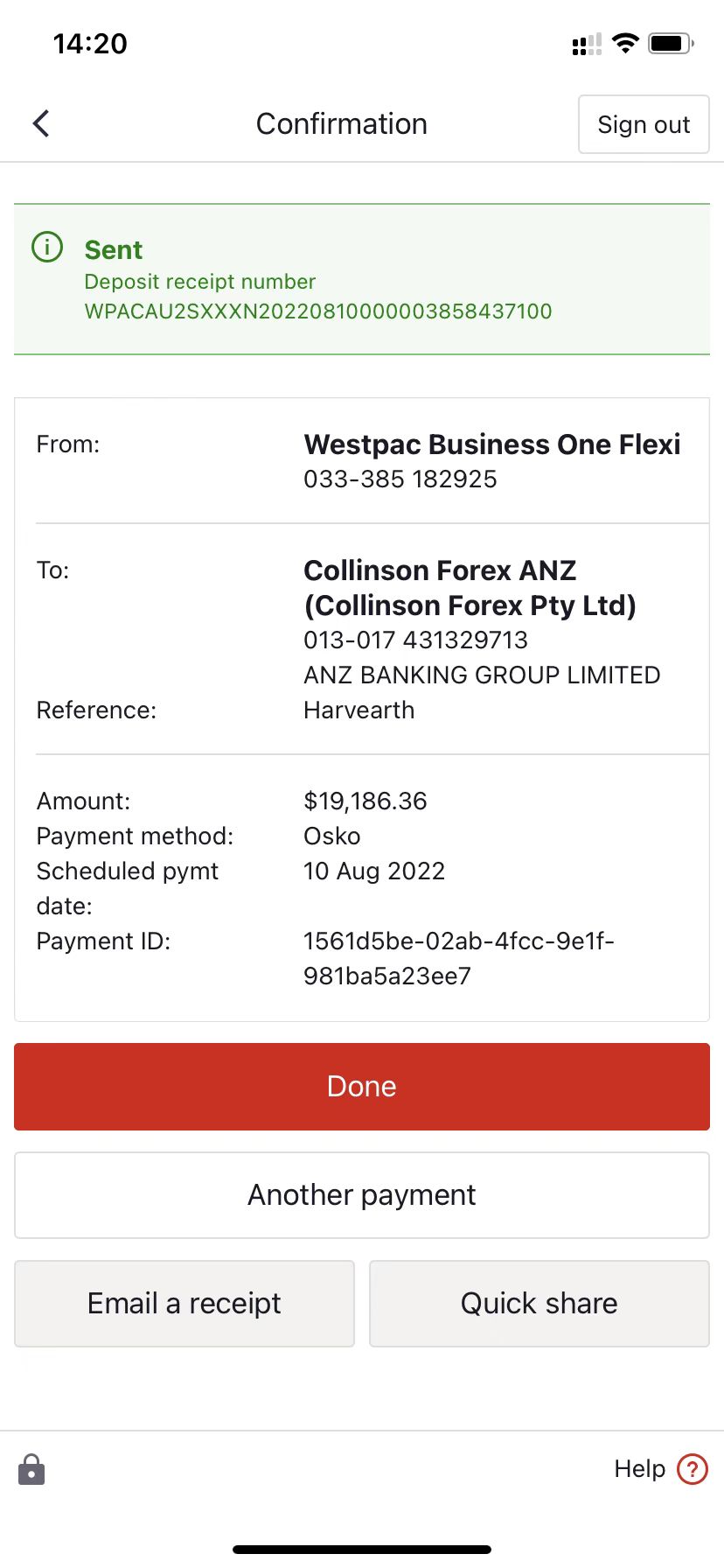Tap the 14:20 clock in status bar
The width and height of the screenshot is (724, 1568).
point(90,43)
